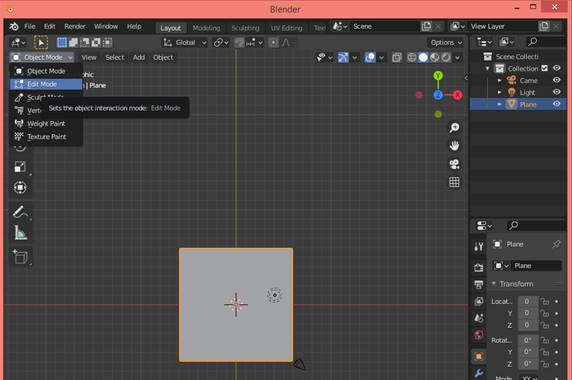Choose the new selection mode icon
Viewport: 572px width, 380px height.
click(x=62, y=43)
